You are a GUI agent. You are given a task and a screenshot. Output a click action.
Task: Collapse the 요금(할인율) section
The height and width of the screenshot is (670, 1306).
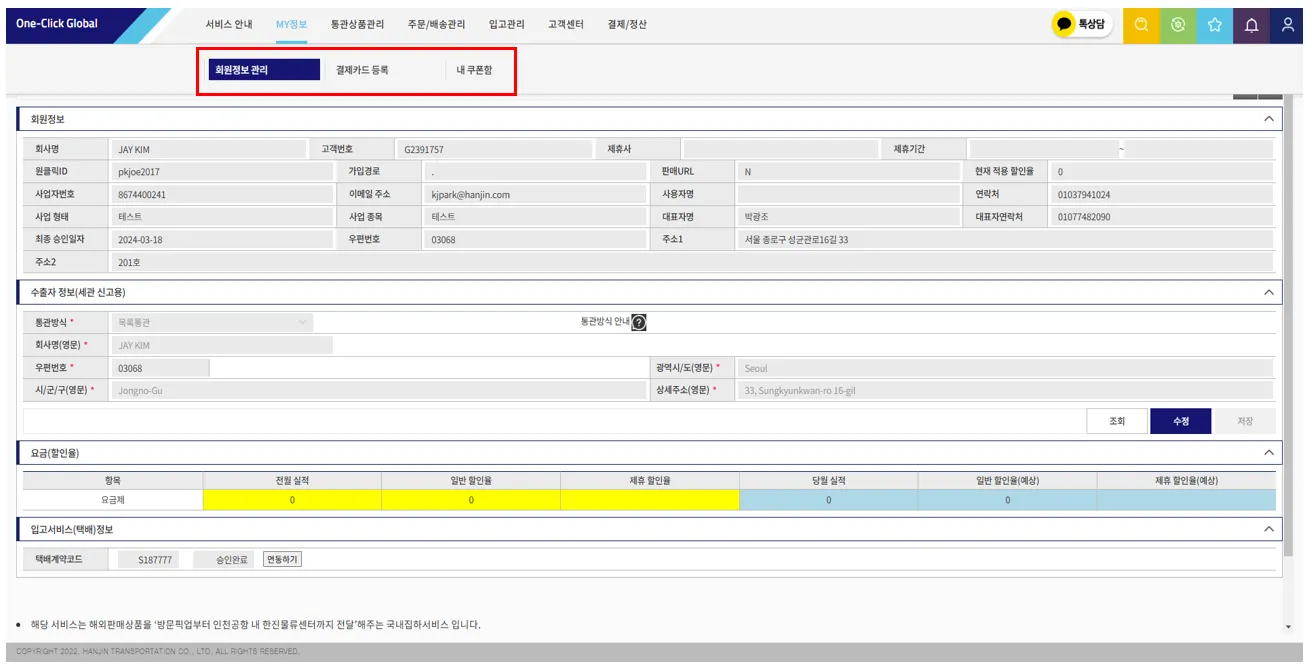(x=1269, y=453)
